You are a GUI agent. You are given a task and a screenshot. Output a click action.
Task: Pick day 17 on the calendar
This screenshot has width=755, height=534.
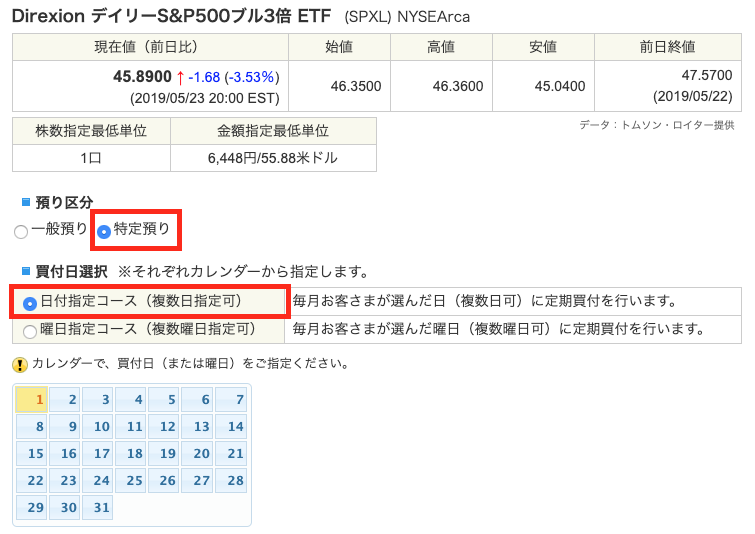98,454
